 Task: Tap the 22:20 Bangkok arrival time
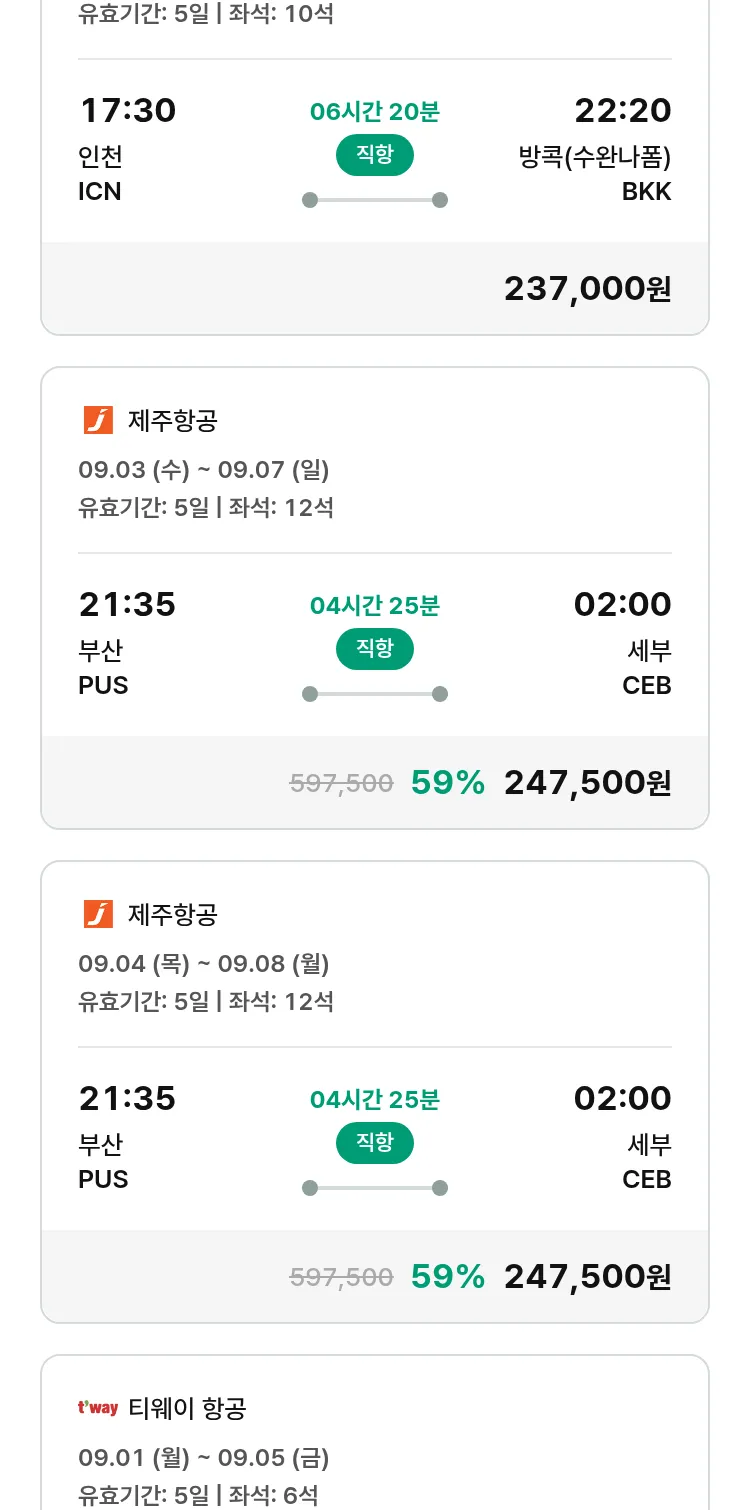(622, 110)
